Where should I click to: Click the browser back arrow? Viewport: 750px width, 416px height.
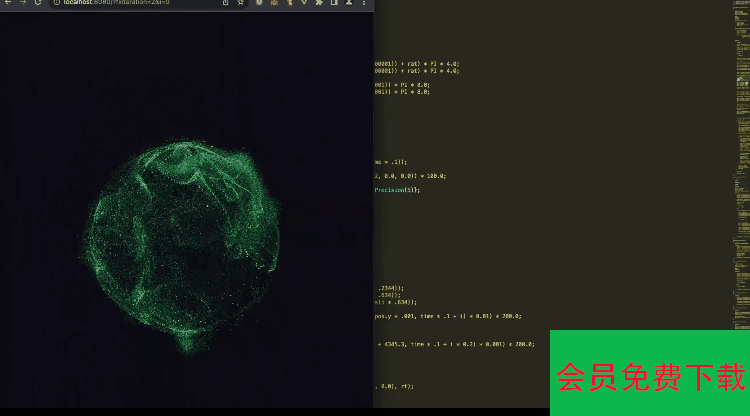point(8,3)
